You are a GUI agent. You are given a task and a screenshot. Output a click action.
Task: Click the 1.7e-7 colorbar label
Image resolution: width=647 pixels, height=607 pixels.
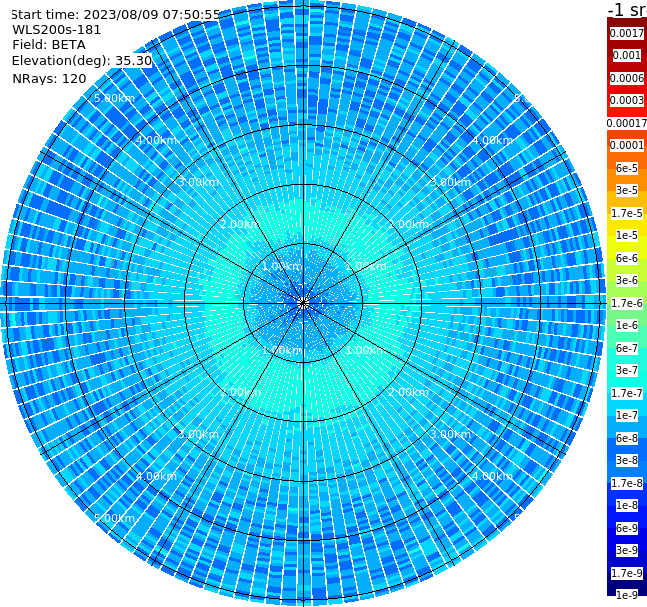coord(627,393)
